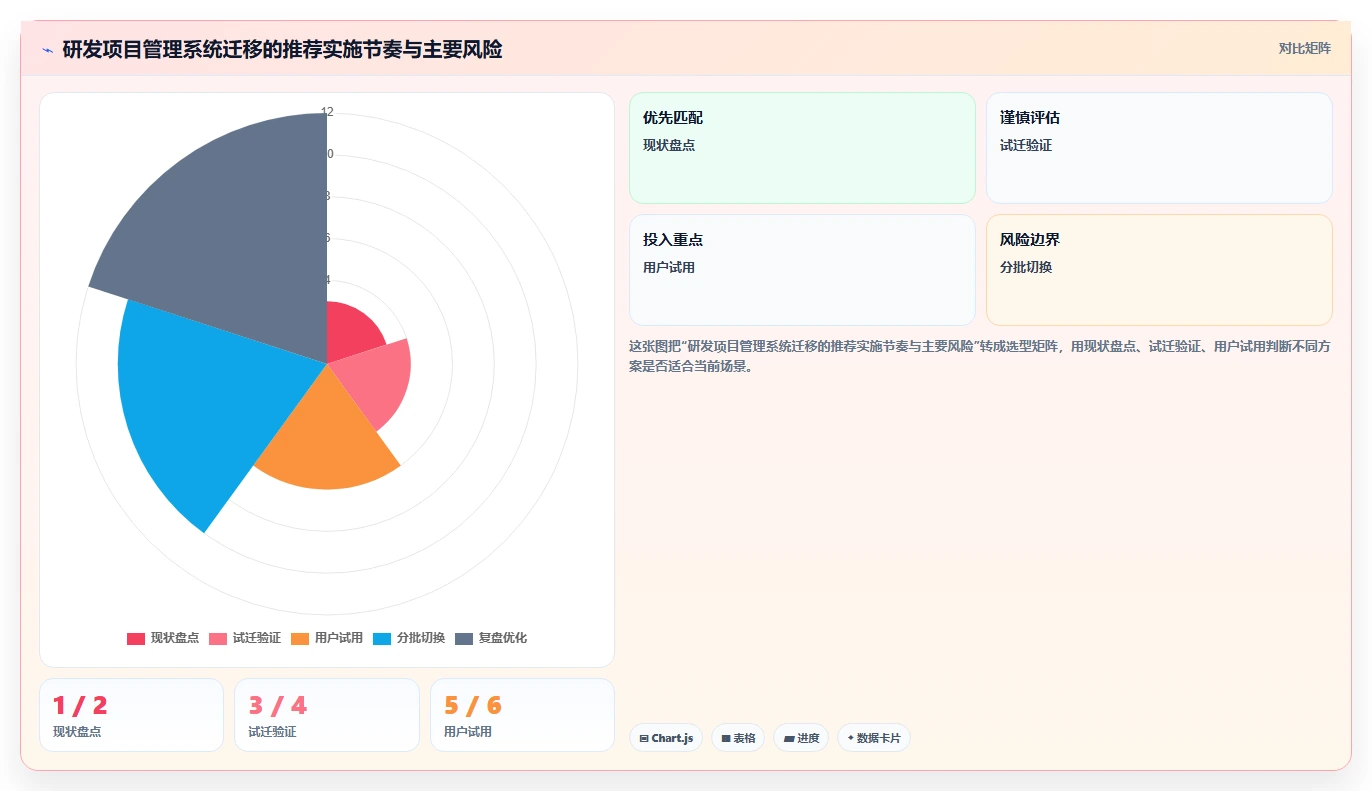
Task: Click the 1 / 2 现状盘点 stat card
Action: [131, 715]
